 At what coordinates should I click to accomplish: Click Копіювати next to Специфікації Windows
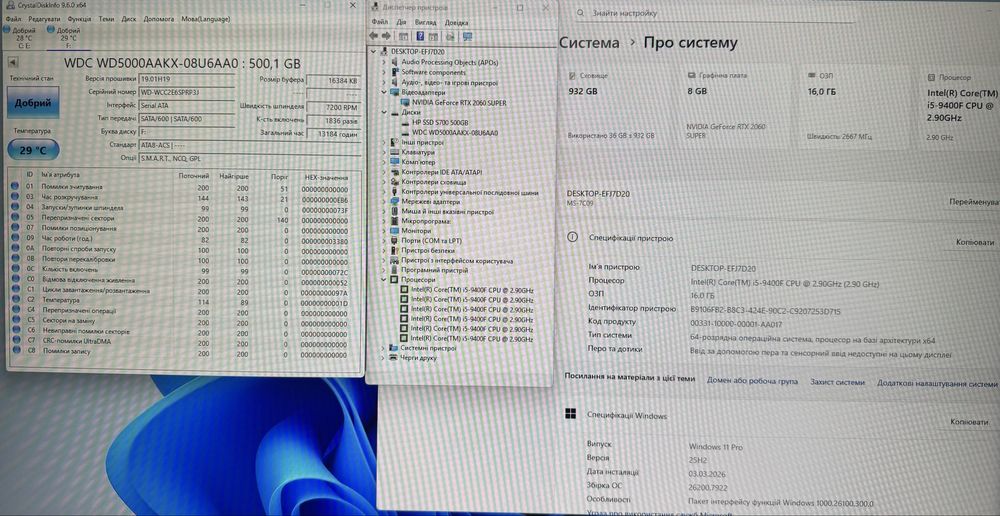pyautogui.click(x=970, y=422)
